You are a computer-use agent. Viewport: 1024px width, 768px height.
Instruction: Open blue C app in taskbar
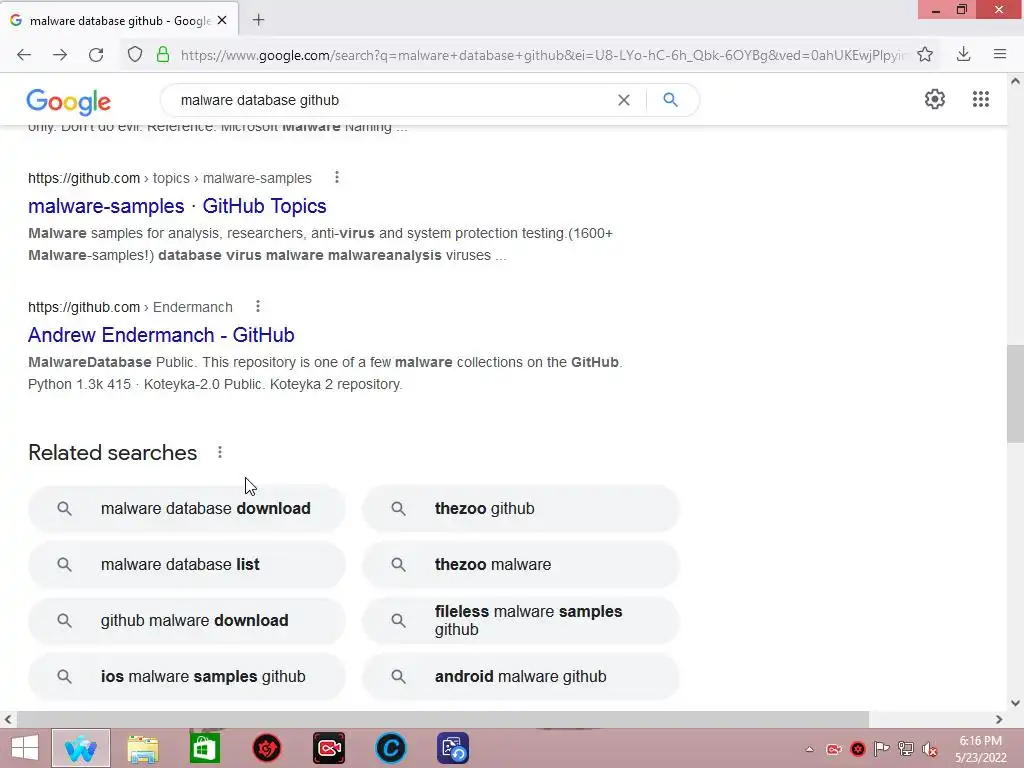pos(391,748)
